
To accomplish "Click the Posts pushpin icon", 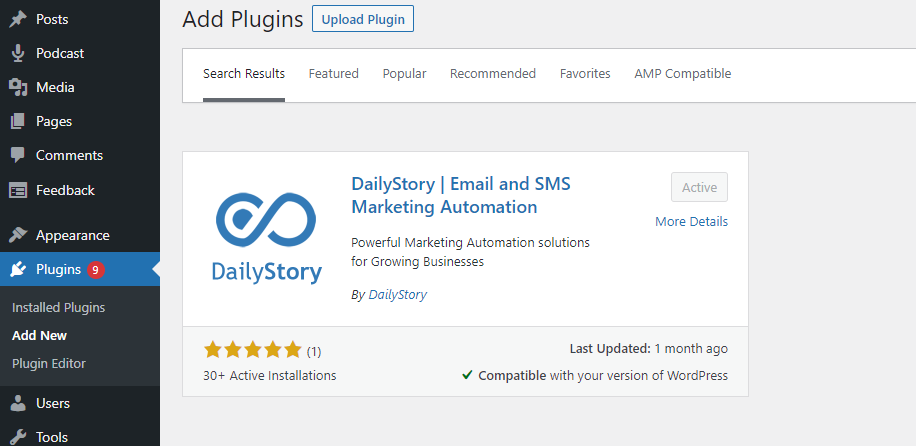I will [x=18, y=19].
